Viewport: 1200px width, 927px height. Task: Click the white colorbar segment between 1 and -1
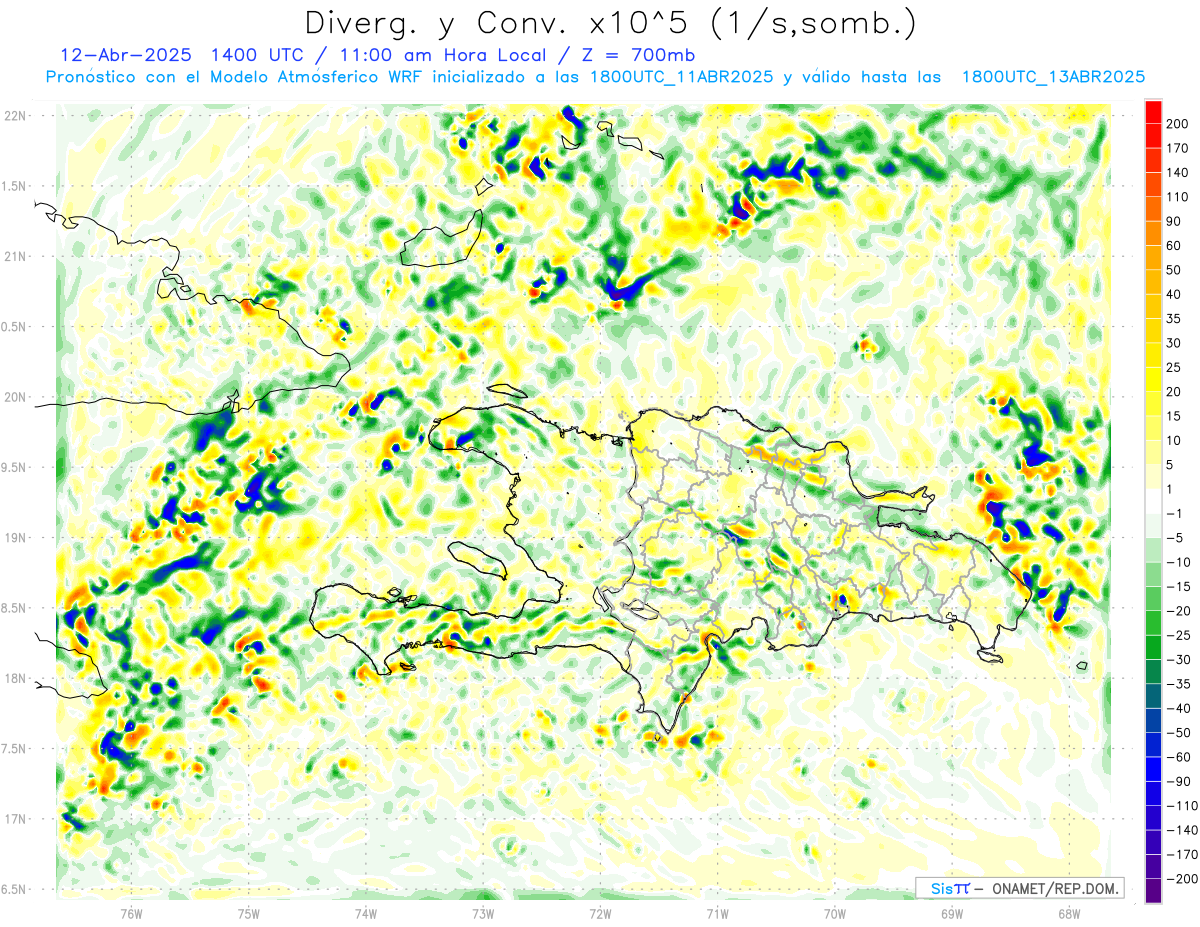click(x=1153, y=501)
